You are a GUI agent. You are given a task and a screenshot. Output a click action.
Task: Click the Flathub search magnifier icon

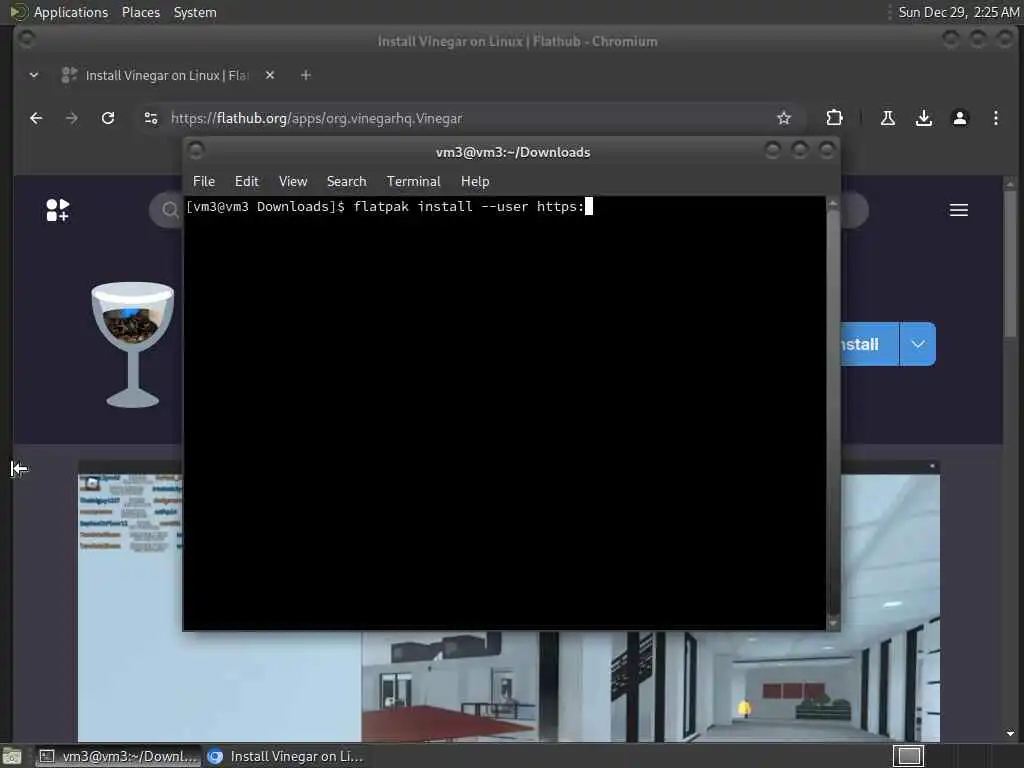point(170,210)
